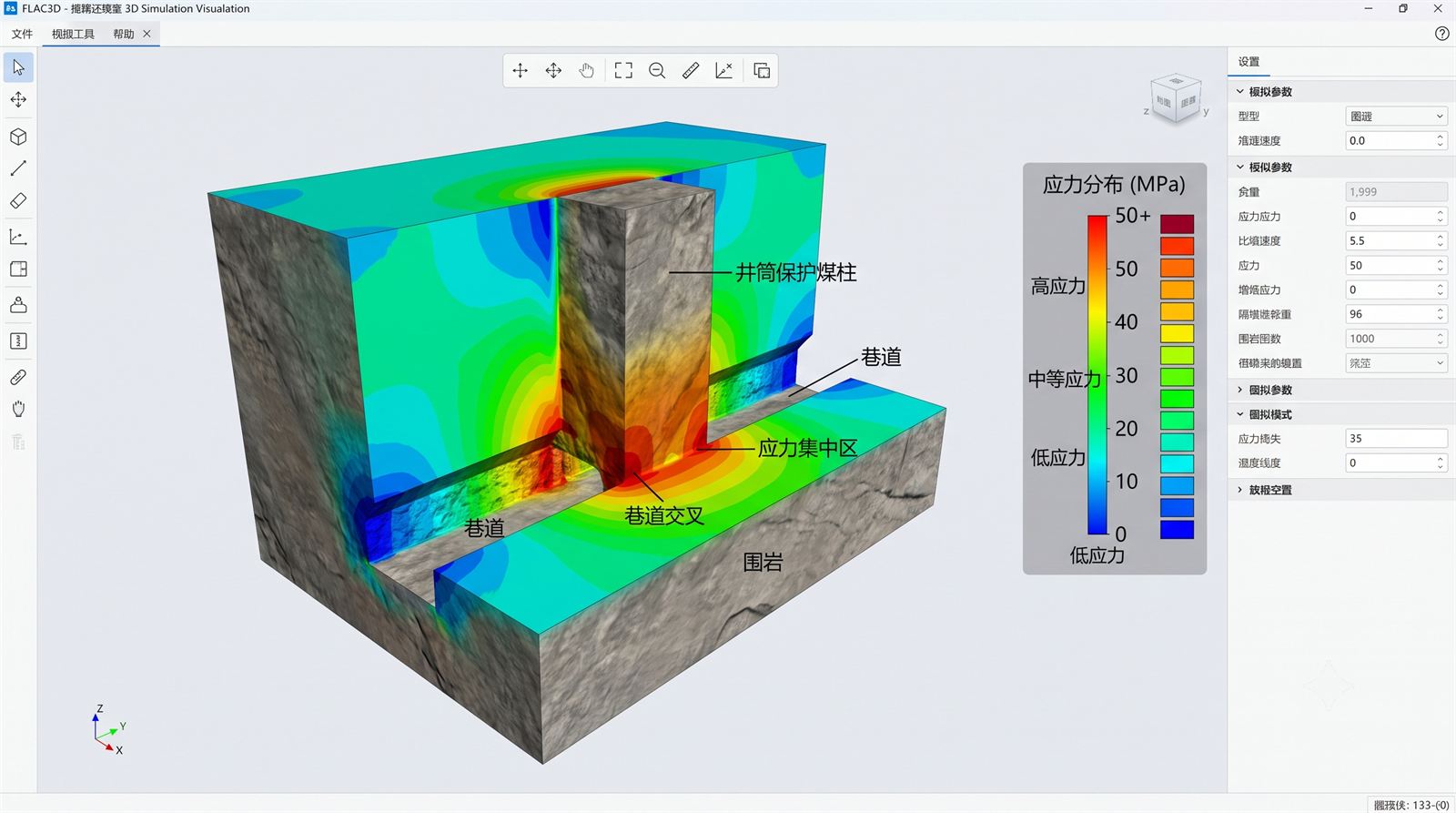Close the 帮助 tab with its X
Viewport: 1456px width, 813px height.
(x=147, y=34)
